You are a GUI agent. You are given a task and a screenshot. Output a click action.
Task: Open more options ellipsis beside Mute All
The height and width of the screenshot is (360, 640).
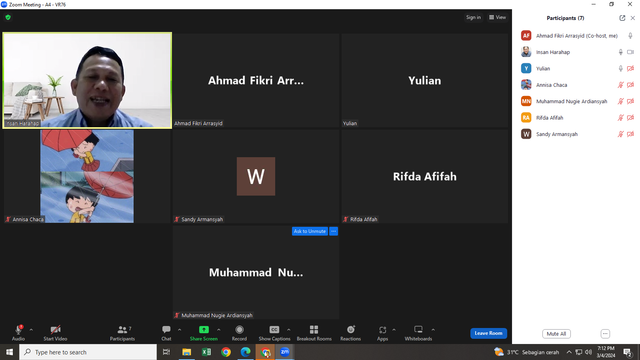[x=605, y=333]
